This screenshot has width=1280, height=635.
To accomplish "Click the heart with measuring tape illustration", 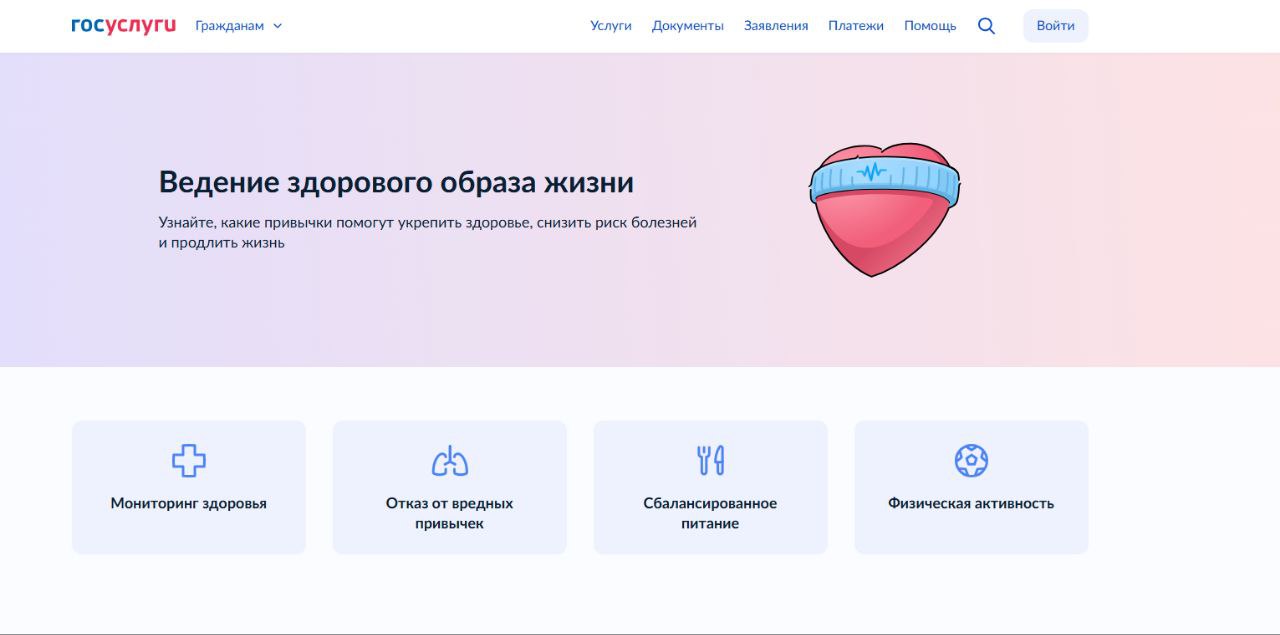I will 883,208.
